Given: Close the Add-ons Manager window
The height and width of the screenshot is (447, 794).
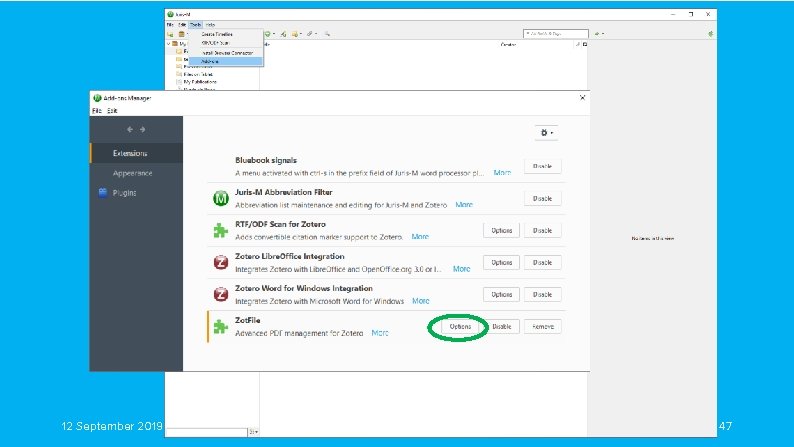Looking at the screenshot, I should [582, 98].
